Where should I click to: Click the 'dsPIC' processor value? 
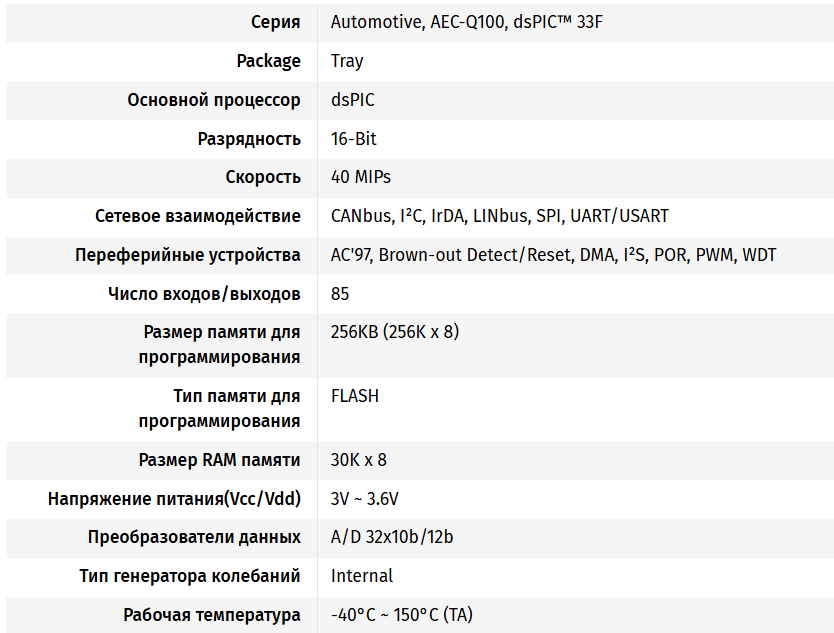pos(353,100)
